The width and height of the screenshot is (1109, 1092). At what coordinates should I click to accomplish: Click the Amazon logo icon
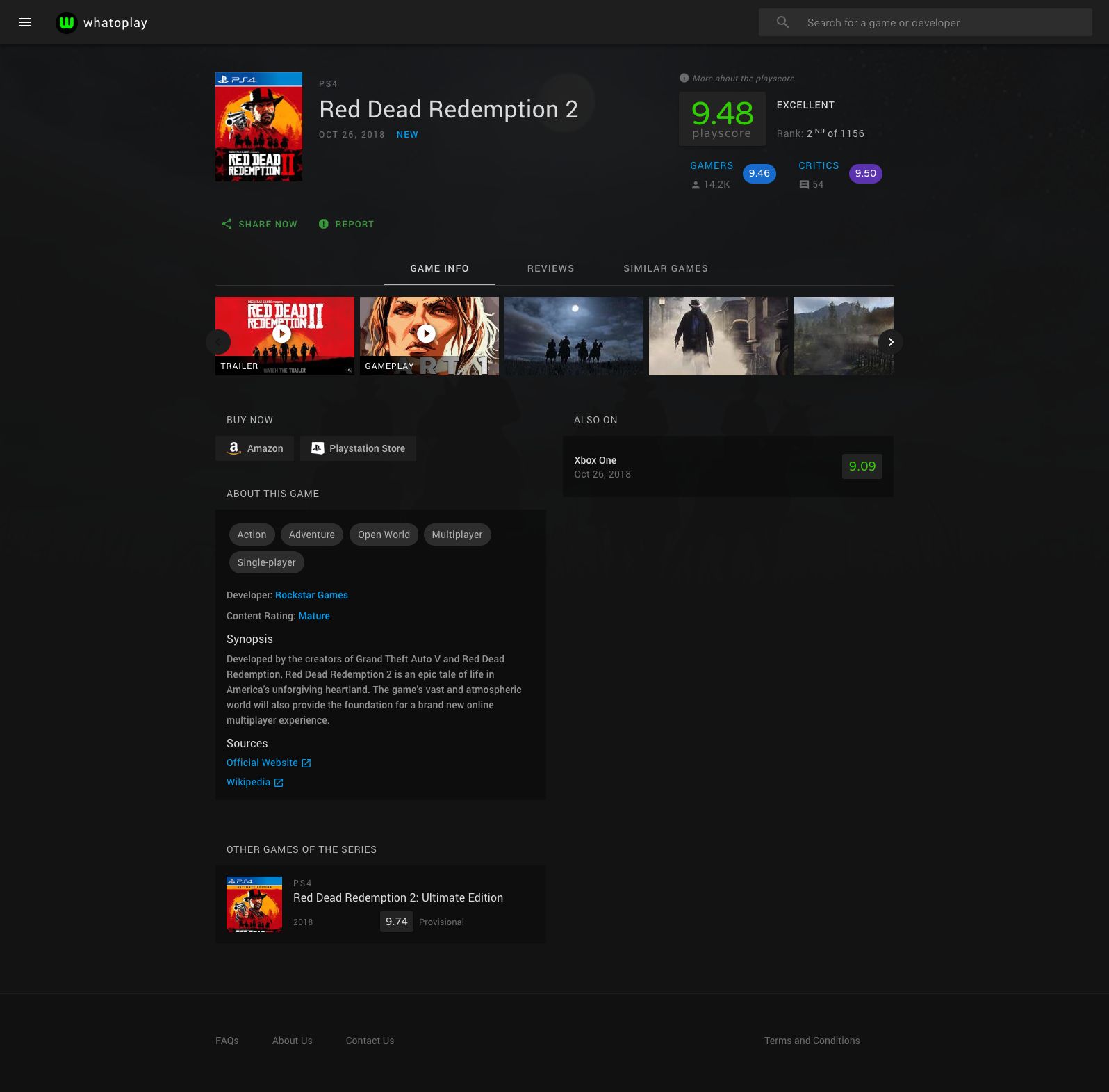pos(234,448)
